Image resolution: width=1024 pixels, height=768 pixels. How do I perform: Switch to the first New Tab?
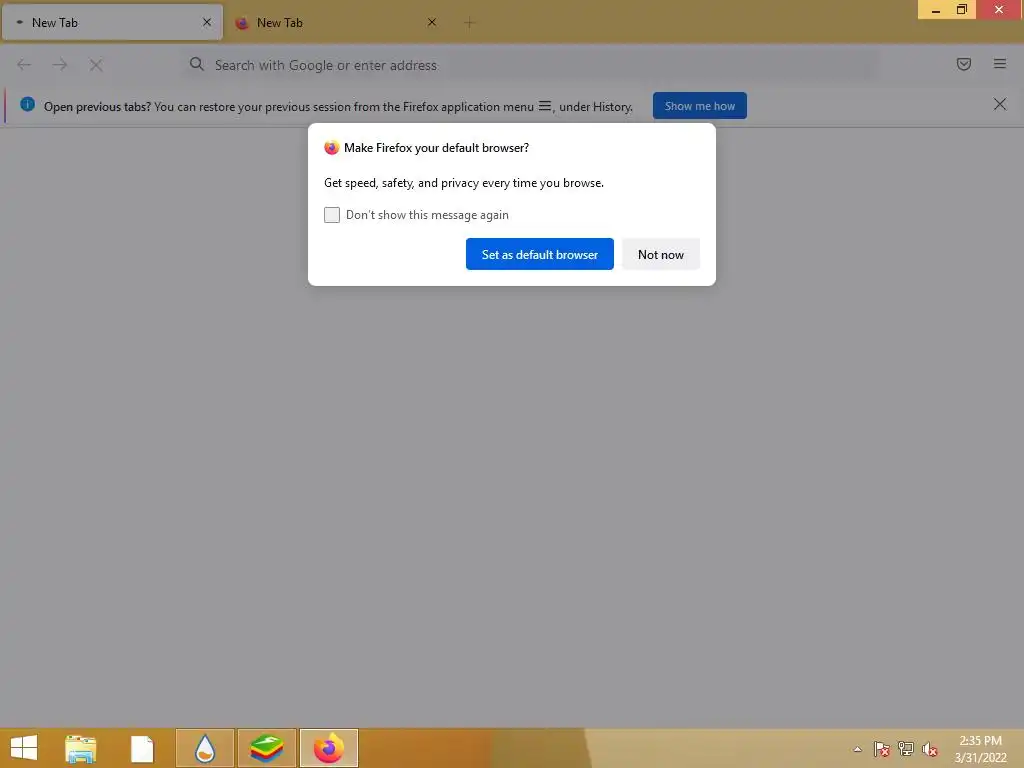point(112,22)
